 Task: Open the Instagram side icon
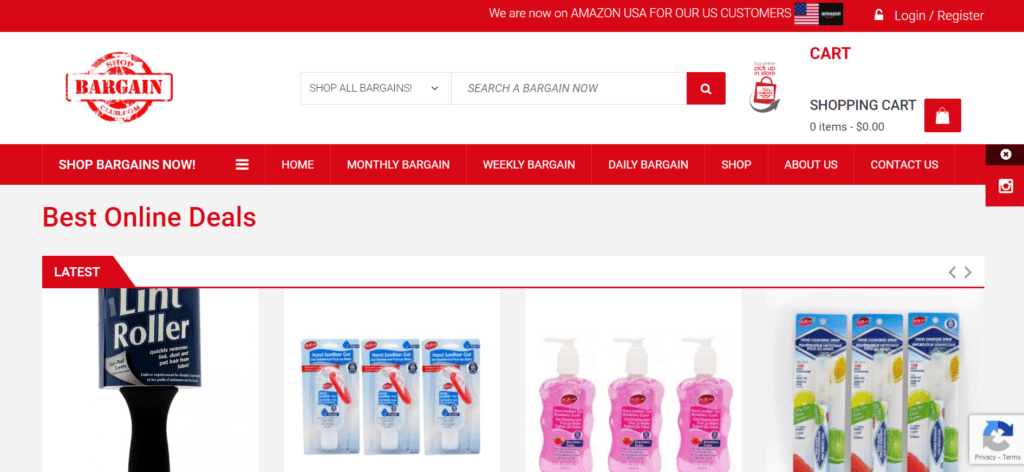[1005, 186]
